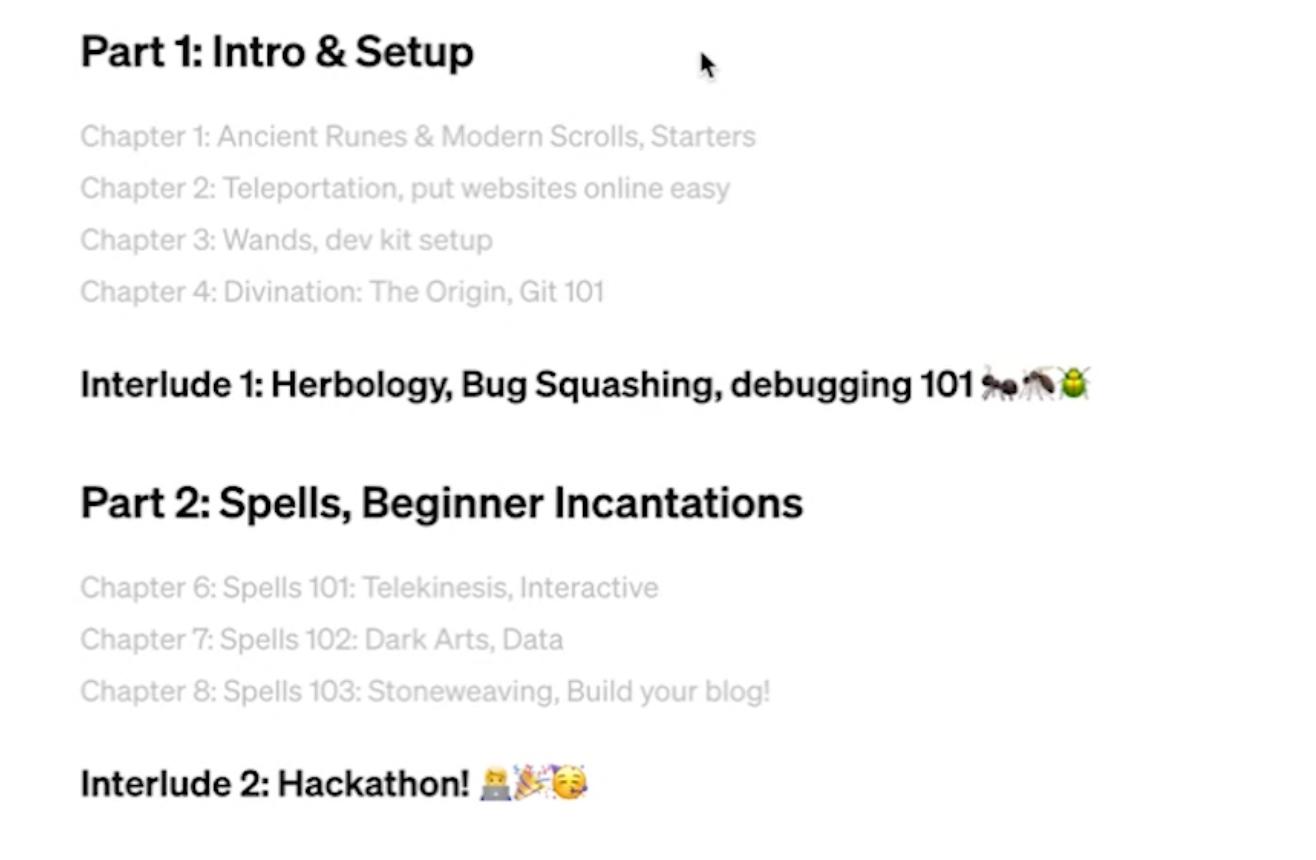Click the Interlude 2: Hackathon heading text
Screen dimensions: 1316x860
275,784
